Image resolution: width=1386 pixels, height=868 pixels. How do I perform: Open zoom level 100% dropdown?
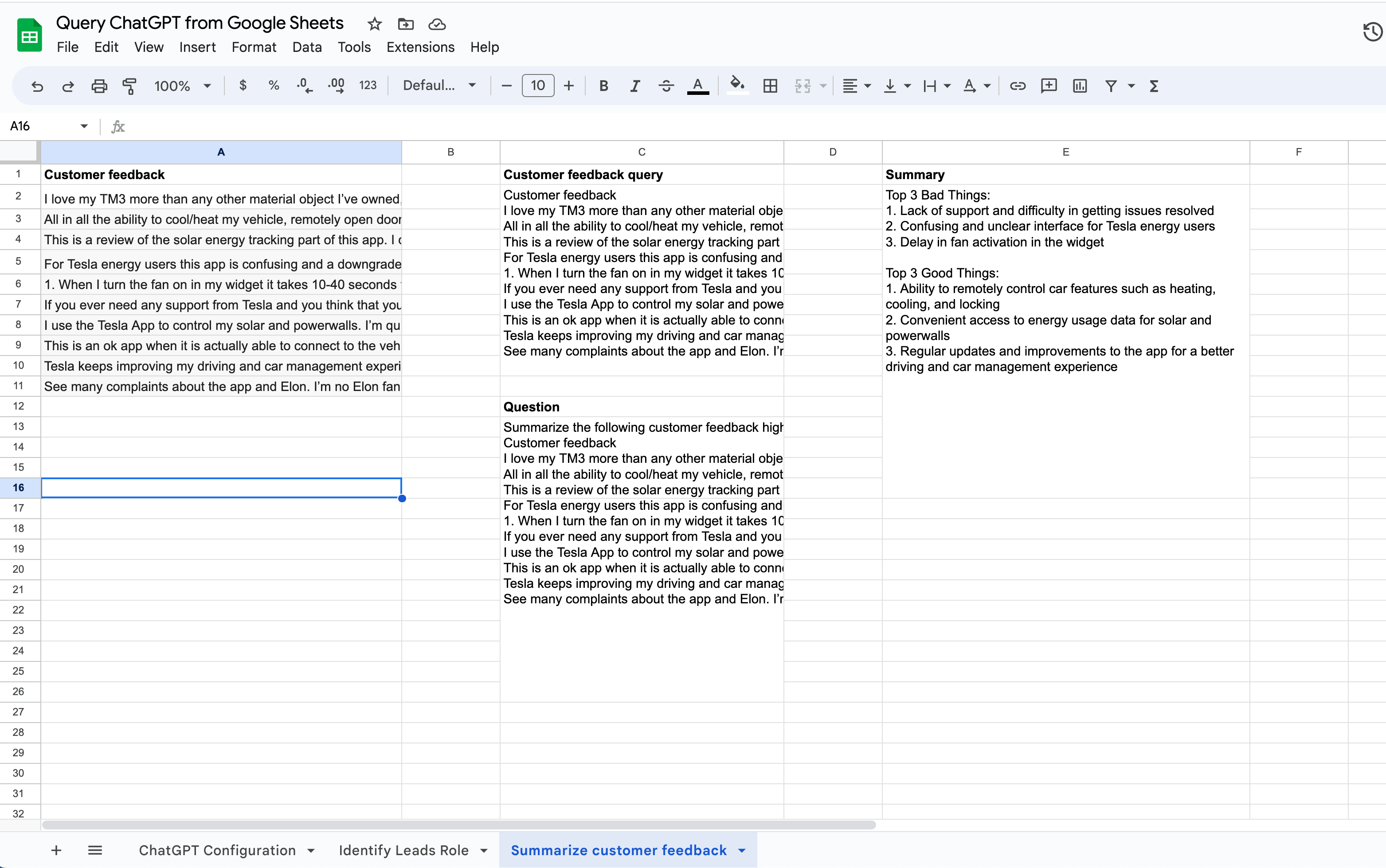(182, 86)
